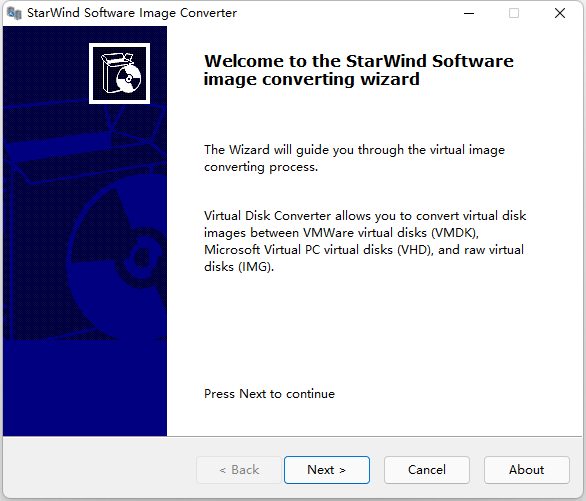Screen dimensions: 586x501
Task: Minimize the StarWind Image Converter window
Action: pyautogui.click(x=469, y=13)
